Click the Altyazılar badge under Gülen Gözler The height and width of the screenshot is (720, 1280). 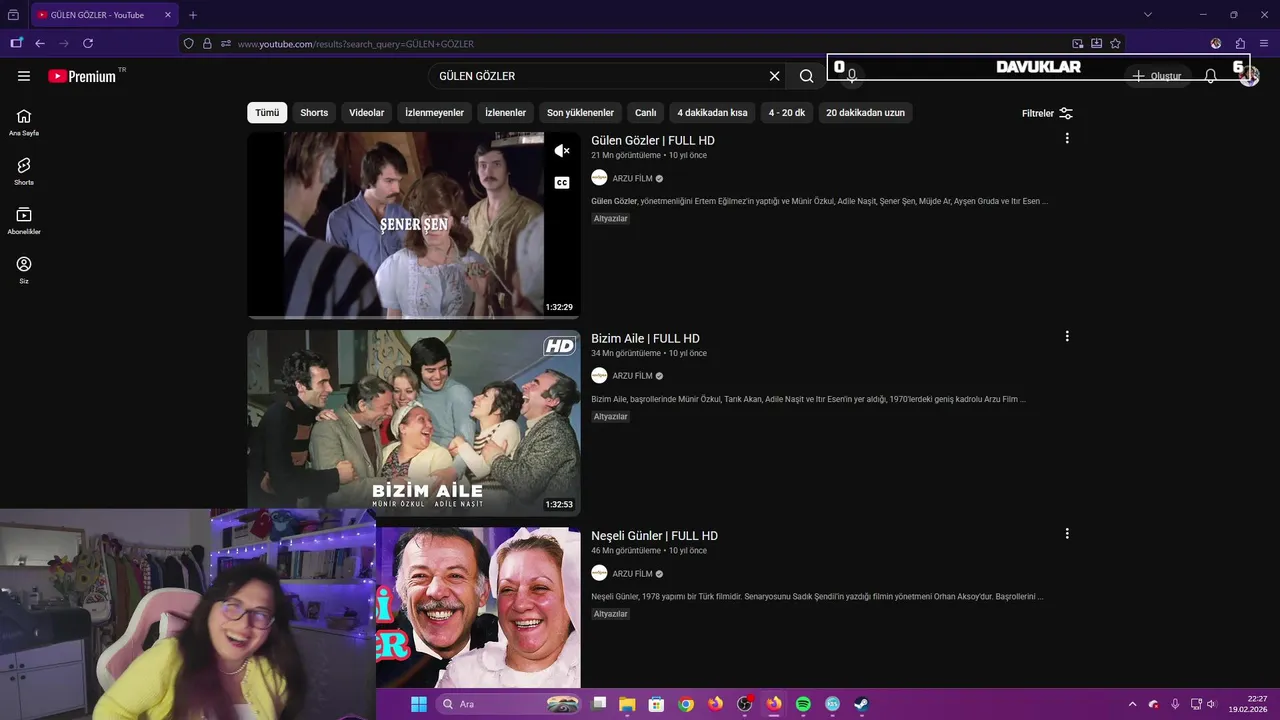coord(611,219)
